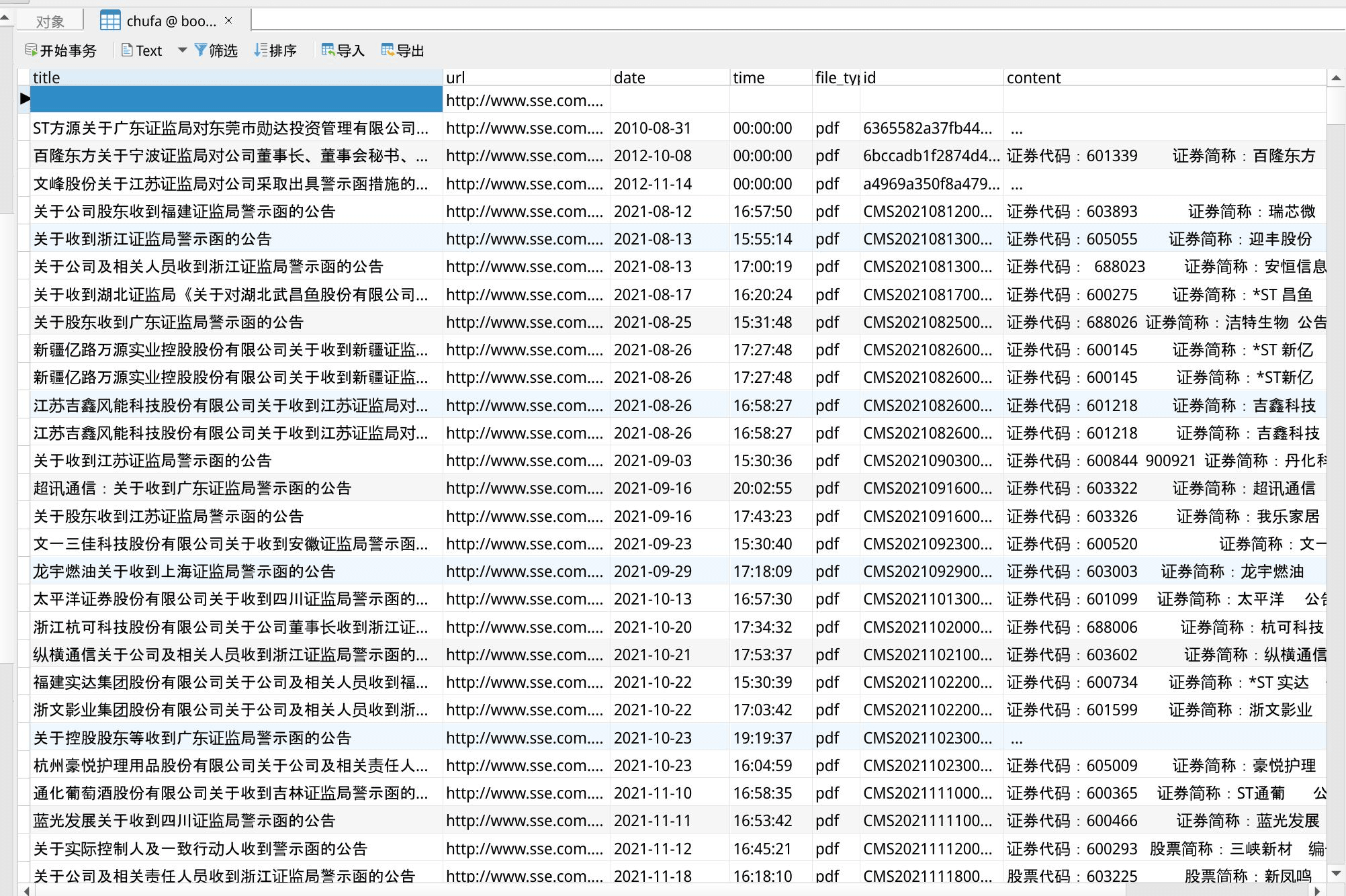
Task: Click the Text view document icon
Action: [x=127, y=50]
